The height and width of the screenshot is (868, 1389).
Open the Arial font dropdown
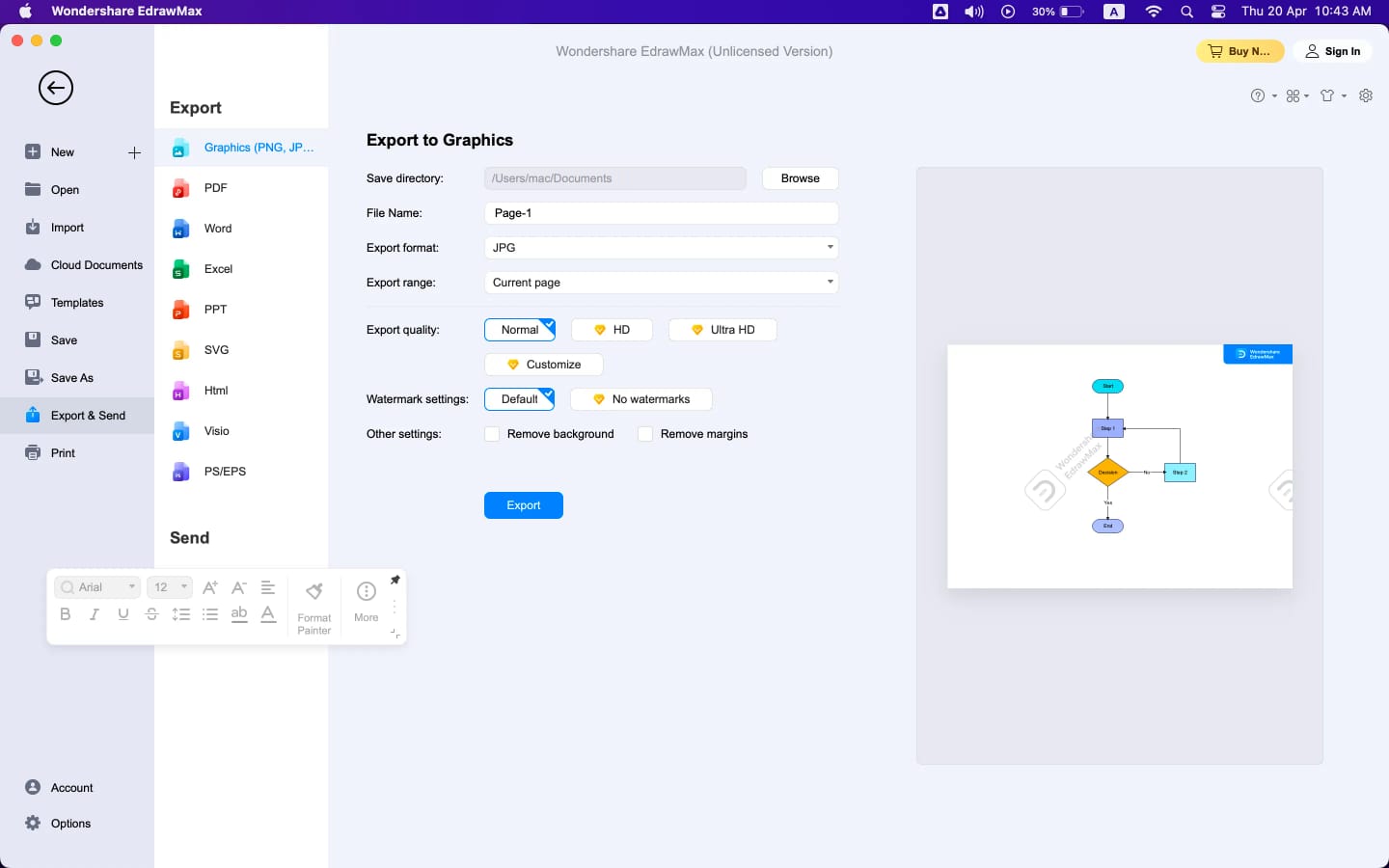98,587
